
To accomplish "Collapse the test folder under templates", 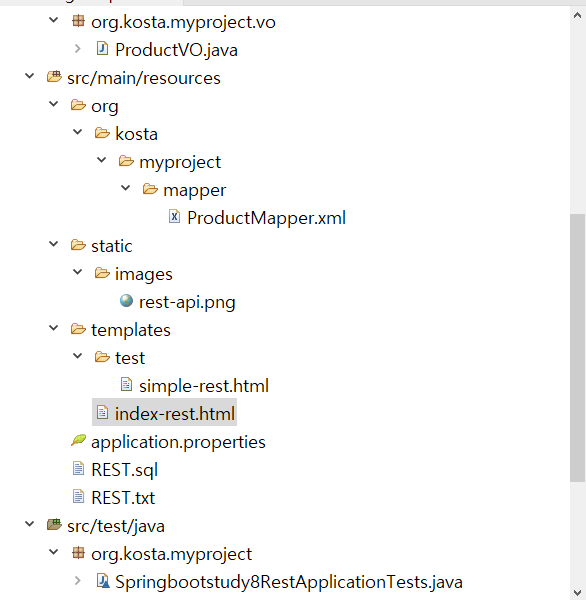I will click(x=78, y=356).
